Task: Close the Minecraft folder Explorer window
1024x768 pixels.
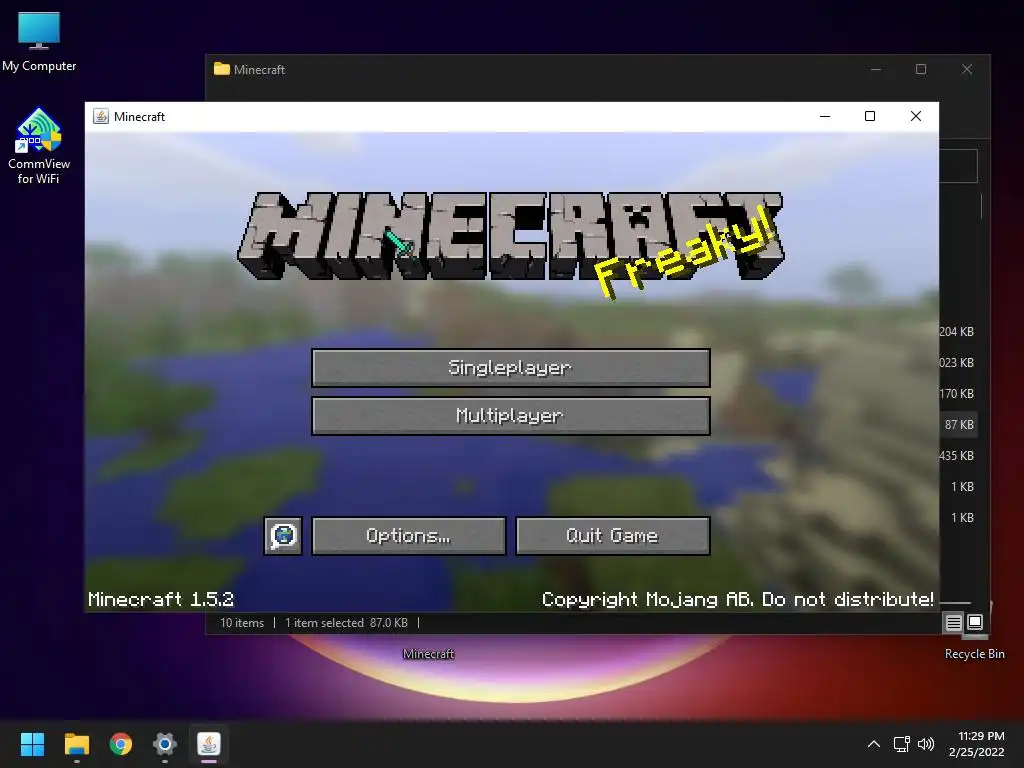Action: click(x=967, y=69)
